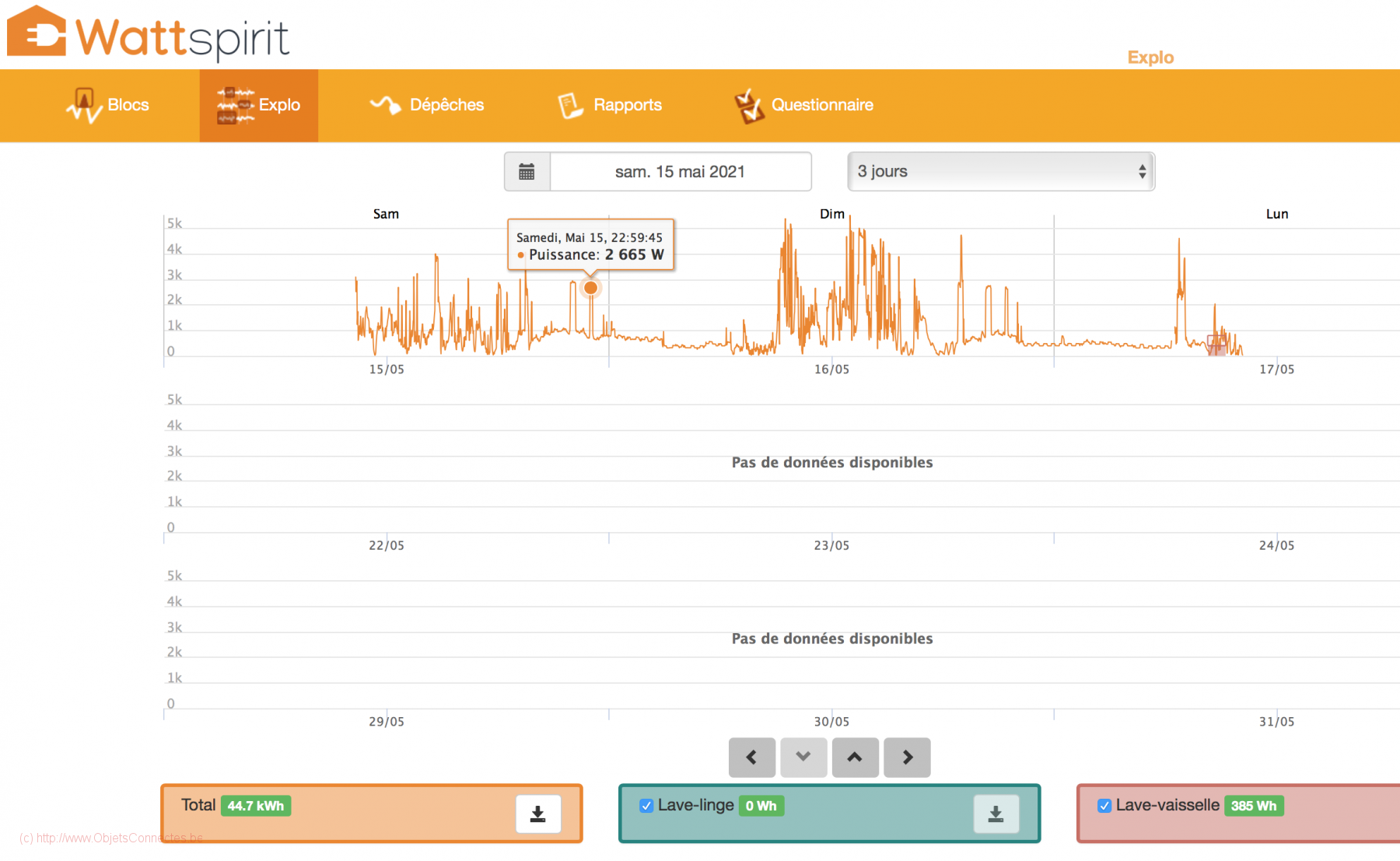Click the 15/05 date axis label
Image resolution: width=1400 pixels, height=861 pixels.
(387, 369)
